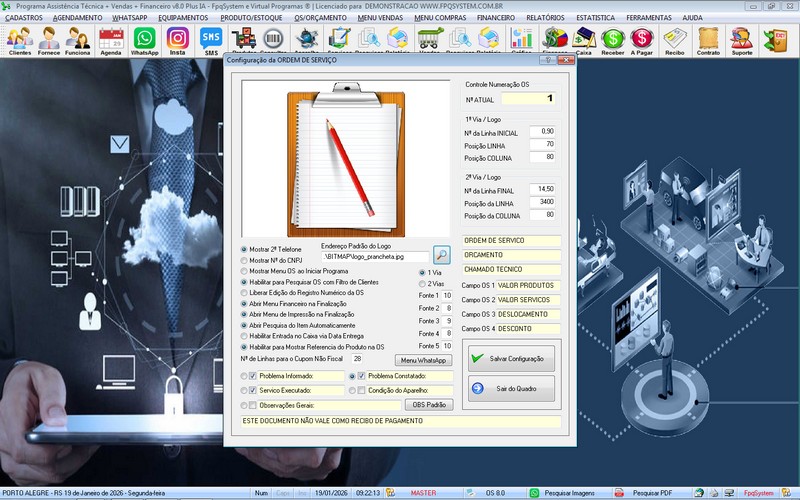
Task: Select the 1 Via radio option
Action: pyautogui.click(x=422, y=272)
